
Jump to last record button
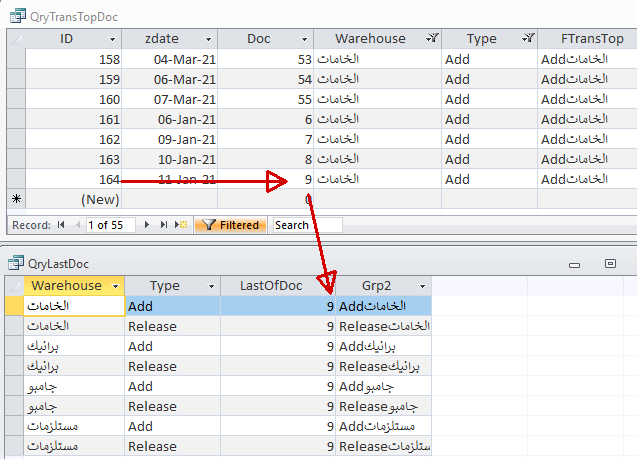tap(164, 225)
